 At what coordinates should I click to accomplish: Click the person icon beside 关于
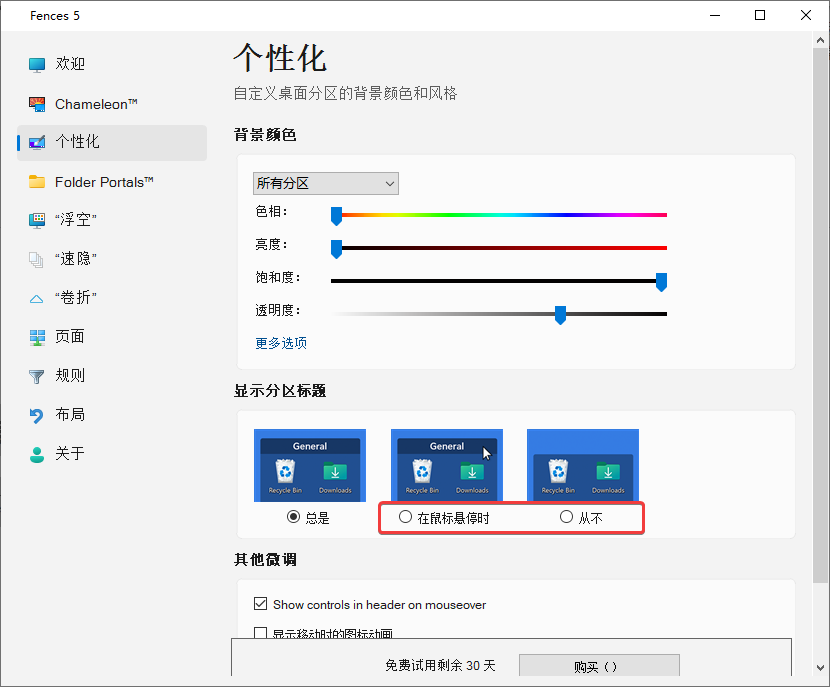(37, 454)
